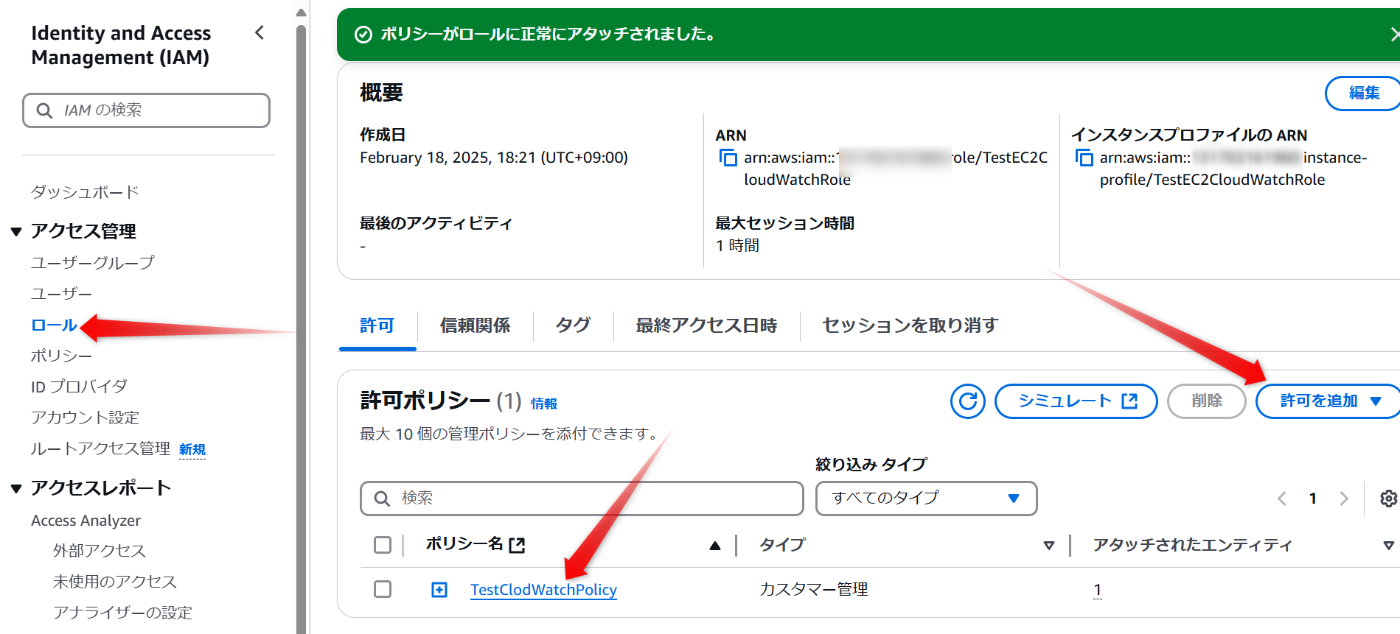Focus the policy 検索 filter field
The height and width of the screenshot is (634, 1400).
click(582, 498)
